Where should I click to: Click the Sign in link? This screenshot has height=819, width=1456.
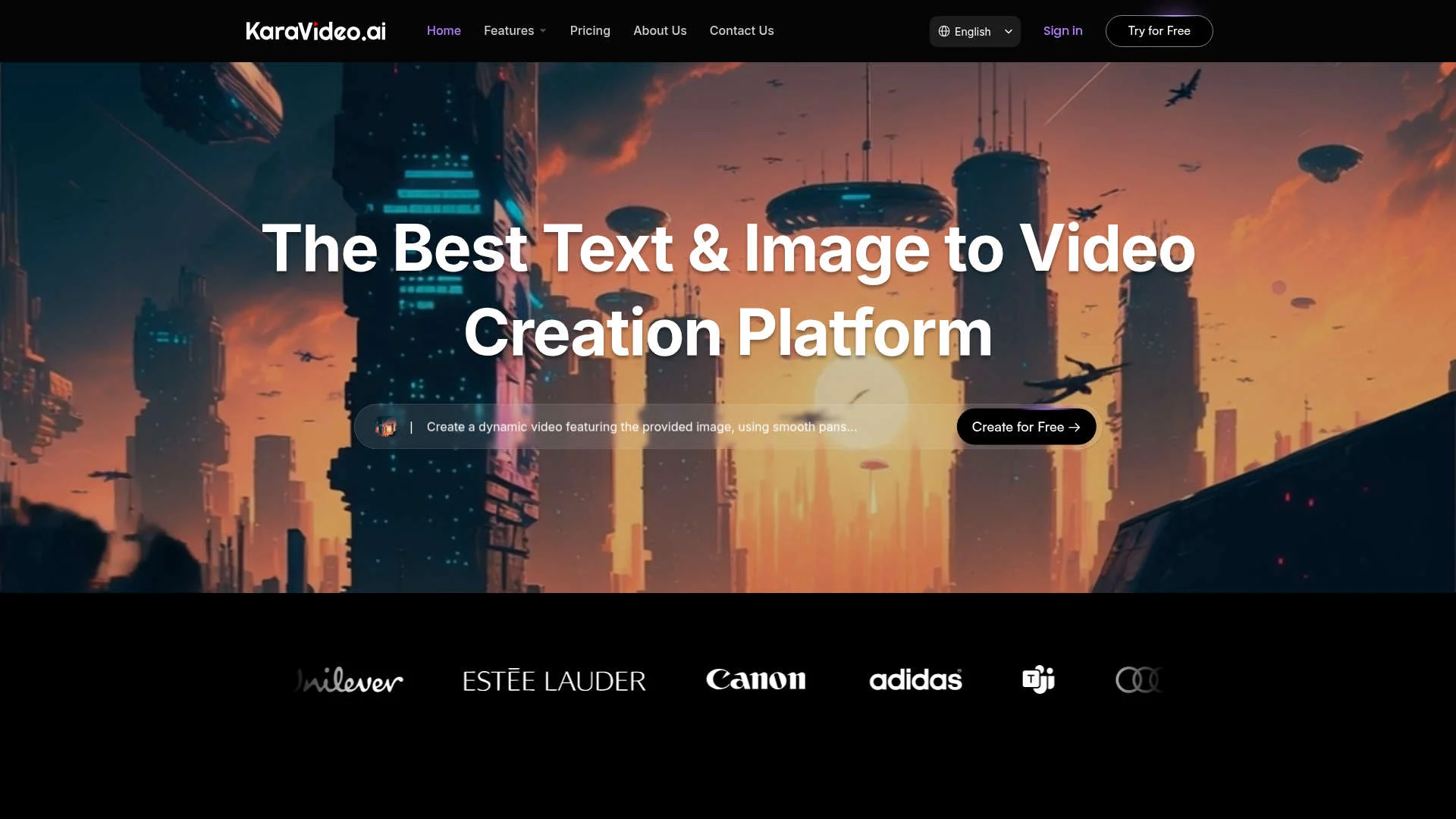coord(1062,30)
